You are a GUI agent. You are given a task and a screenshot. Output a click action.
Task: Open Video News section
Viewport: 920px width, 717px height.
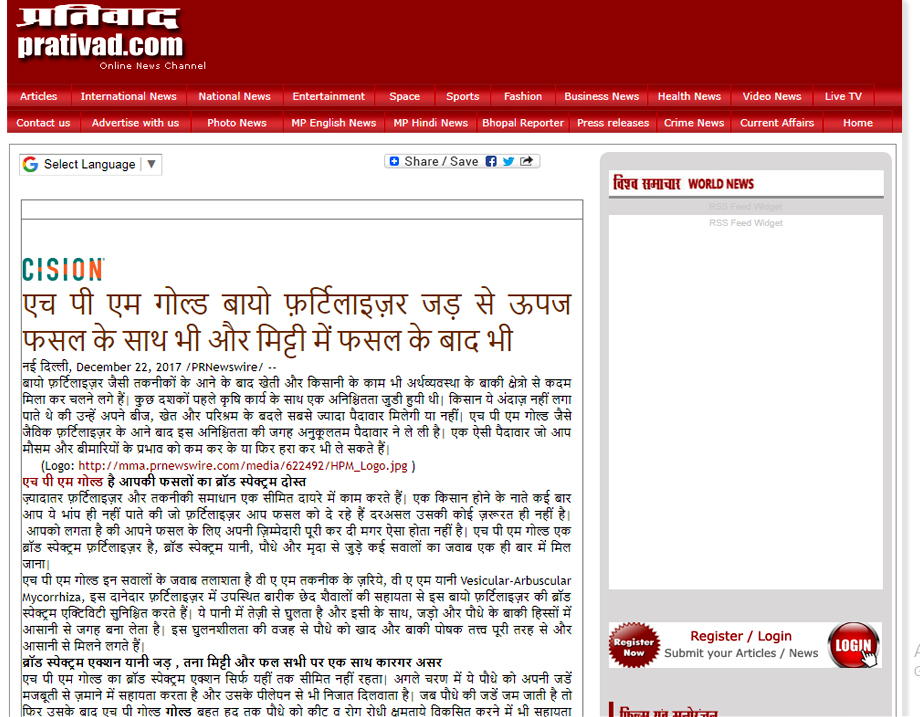click(x=772, y=96)
